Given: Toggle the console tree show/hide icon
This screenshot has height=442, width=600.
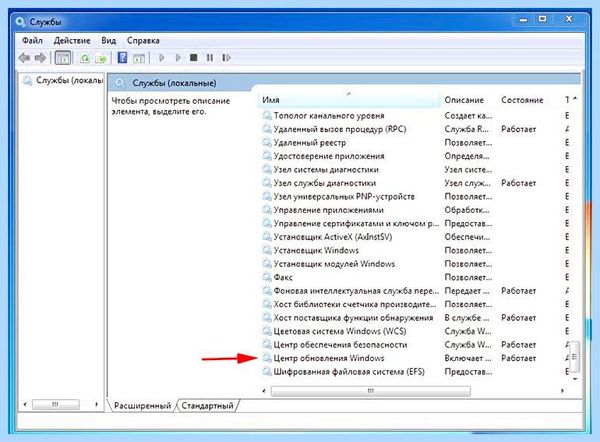Looking at the screenshot, I should 63,58.
